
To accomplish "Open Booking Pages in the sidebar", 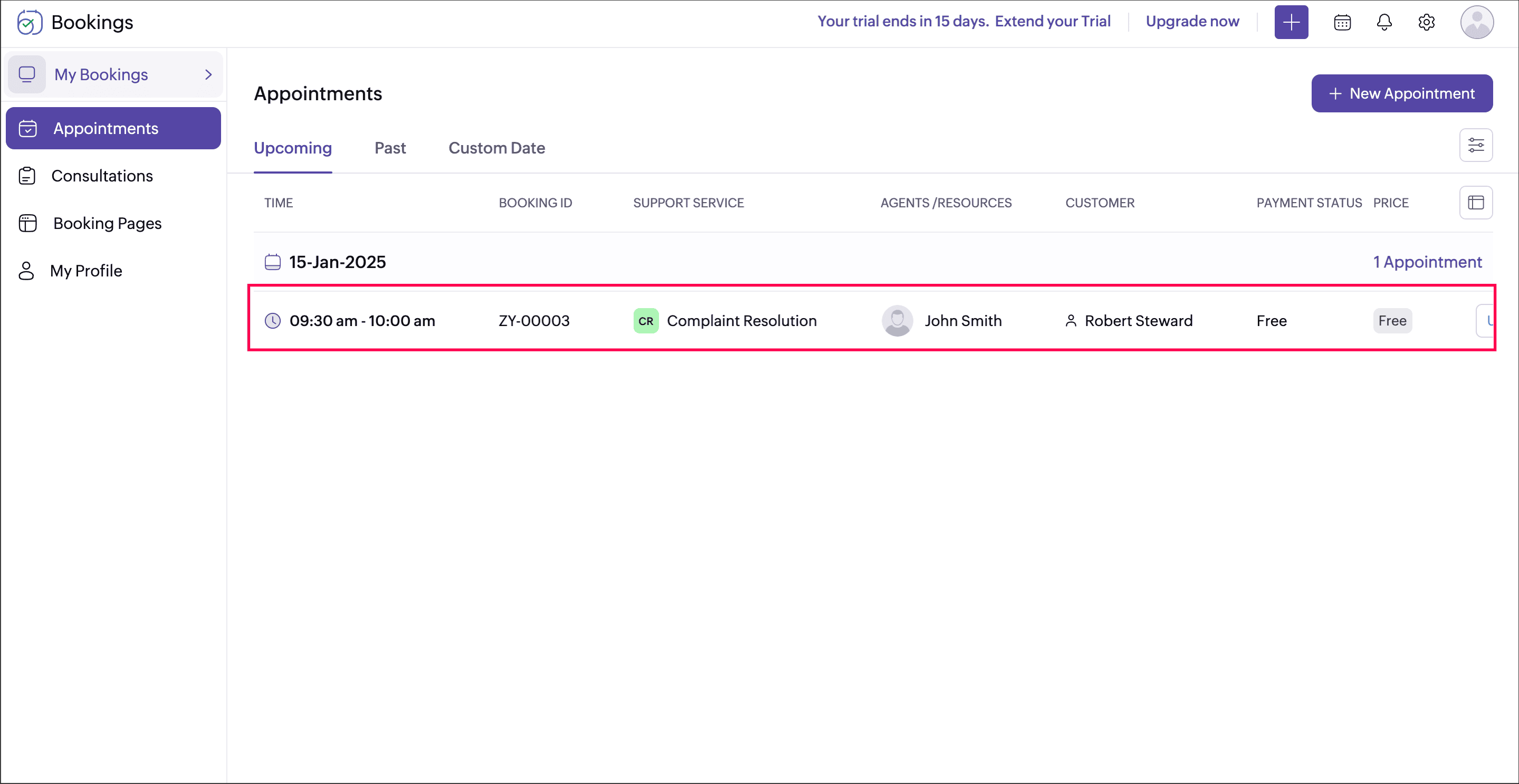I will point(107,223).
